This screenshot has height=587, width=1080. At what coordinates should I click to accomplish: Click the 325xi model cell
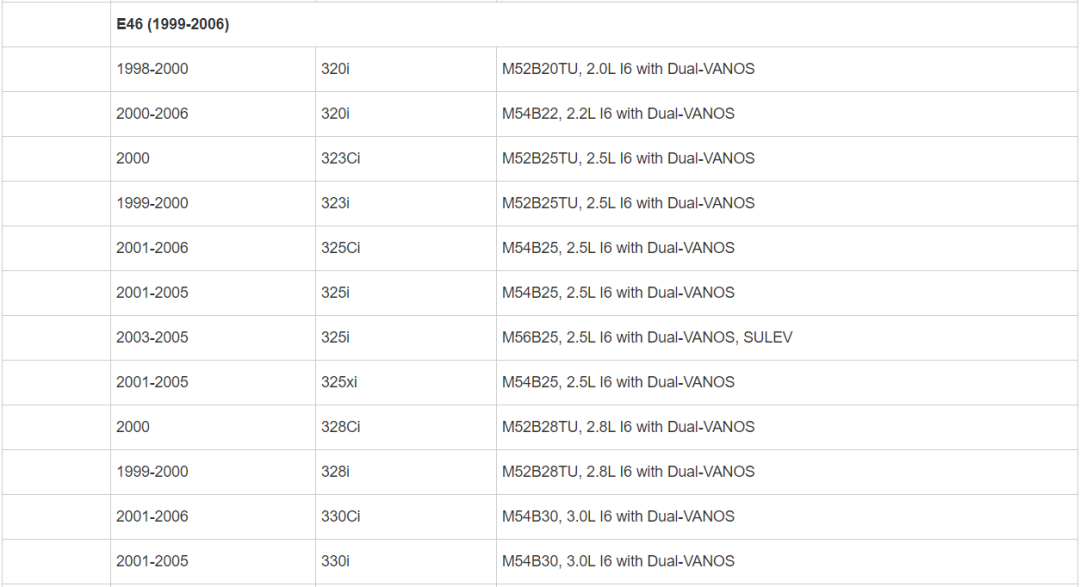tap(338, 382)
